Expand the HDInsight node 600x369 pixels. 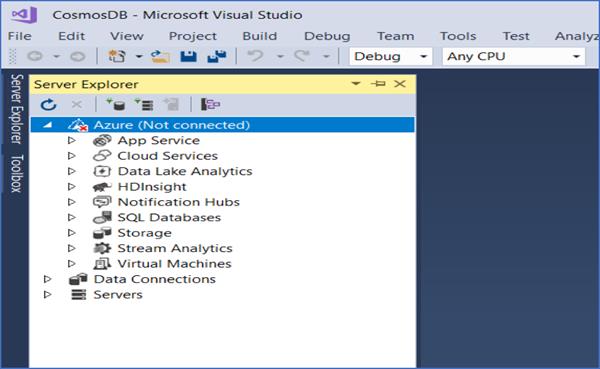pos(71,186)
